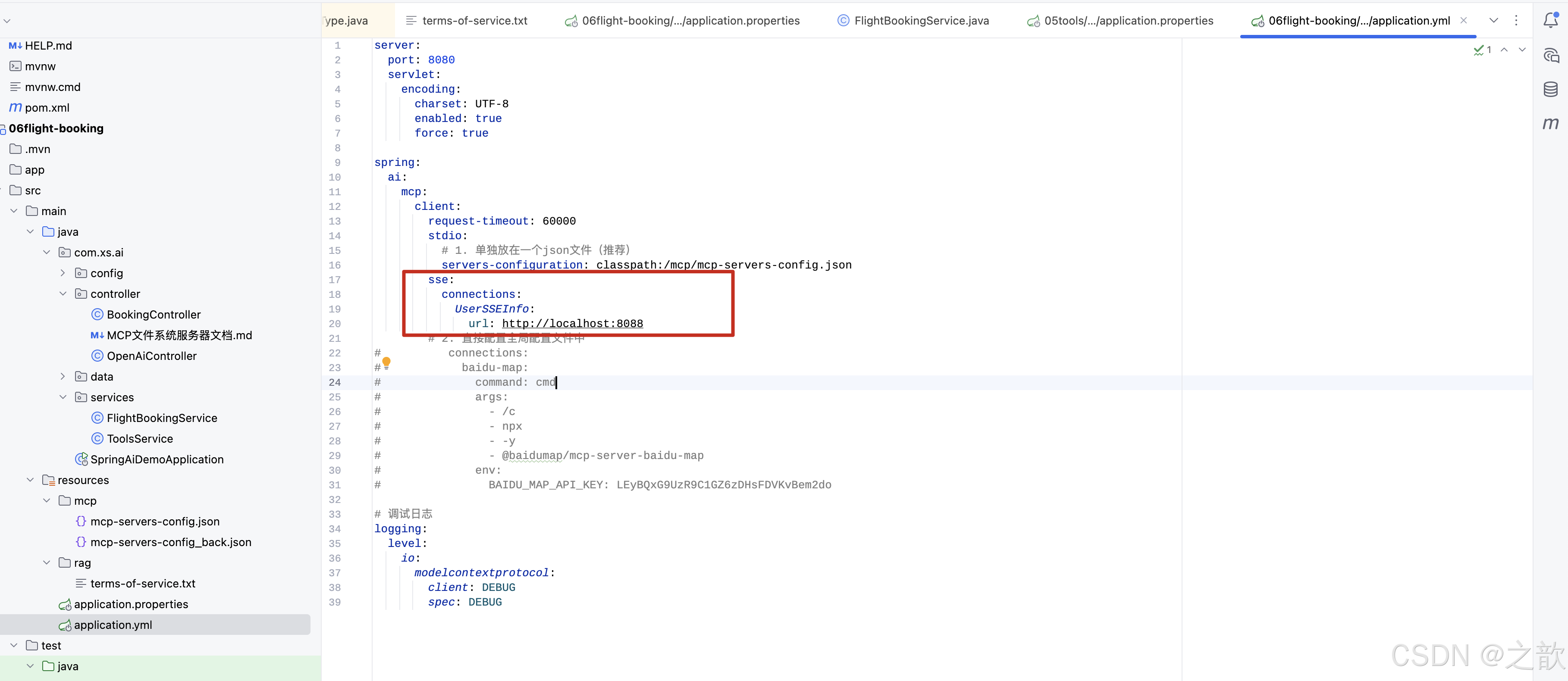Image resolution: width=1568 pixels, height=681 pixels.
Task: Open the editor tabs three-dot options menu
Action: click(1516, 21)
